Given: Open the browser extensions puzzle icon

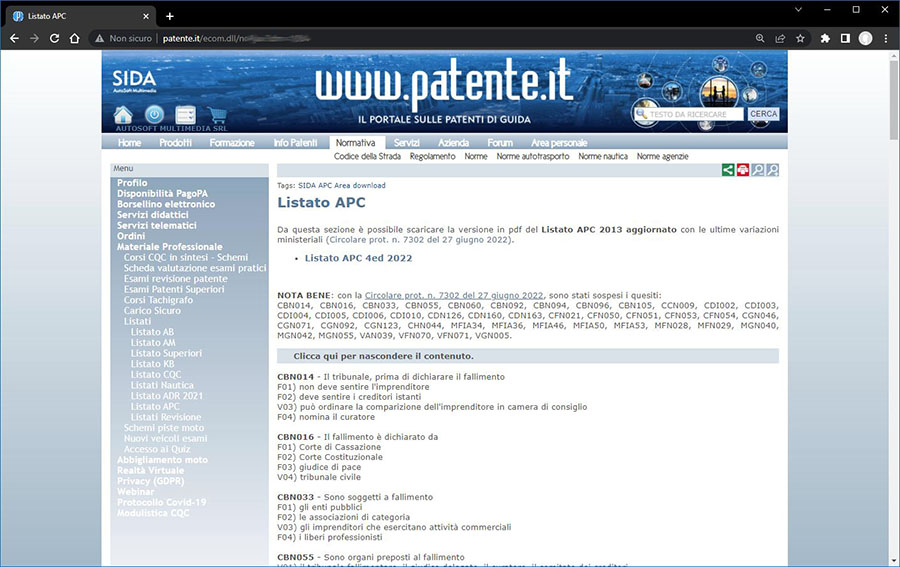Looking at the screenshot, I should point(825,38).
